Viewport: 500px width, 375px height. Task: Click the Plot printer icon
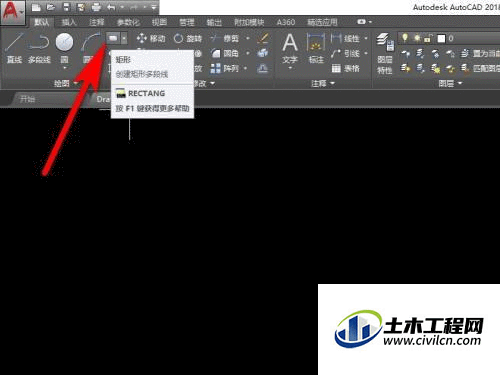(x=96, y=7)
